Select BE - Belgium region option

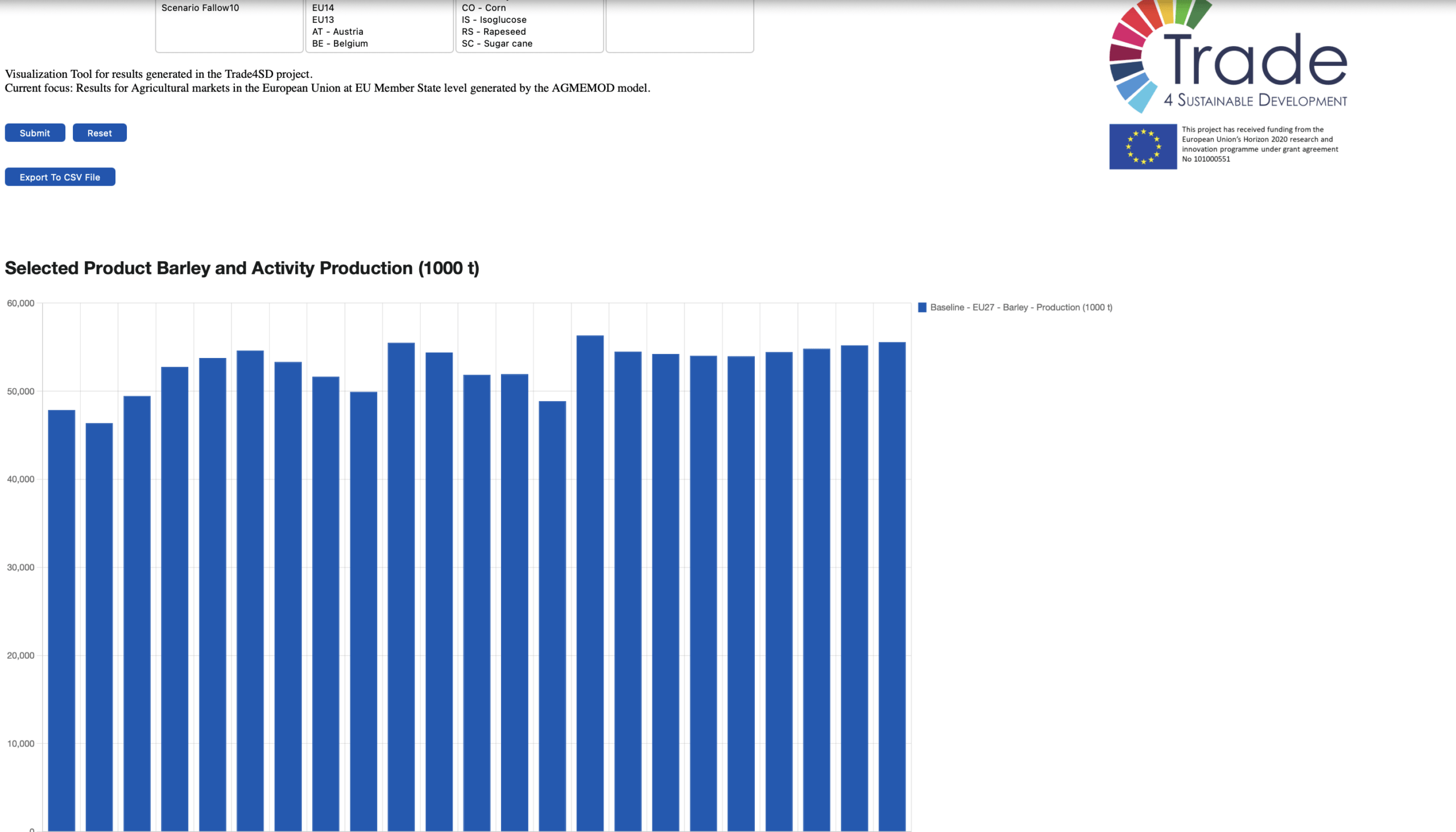[340, 44]
